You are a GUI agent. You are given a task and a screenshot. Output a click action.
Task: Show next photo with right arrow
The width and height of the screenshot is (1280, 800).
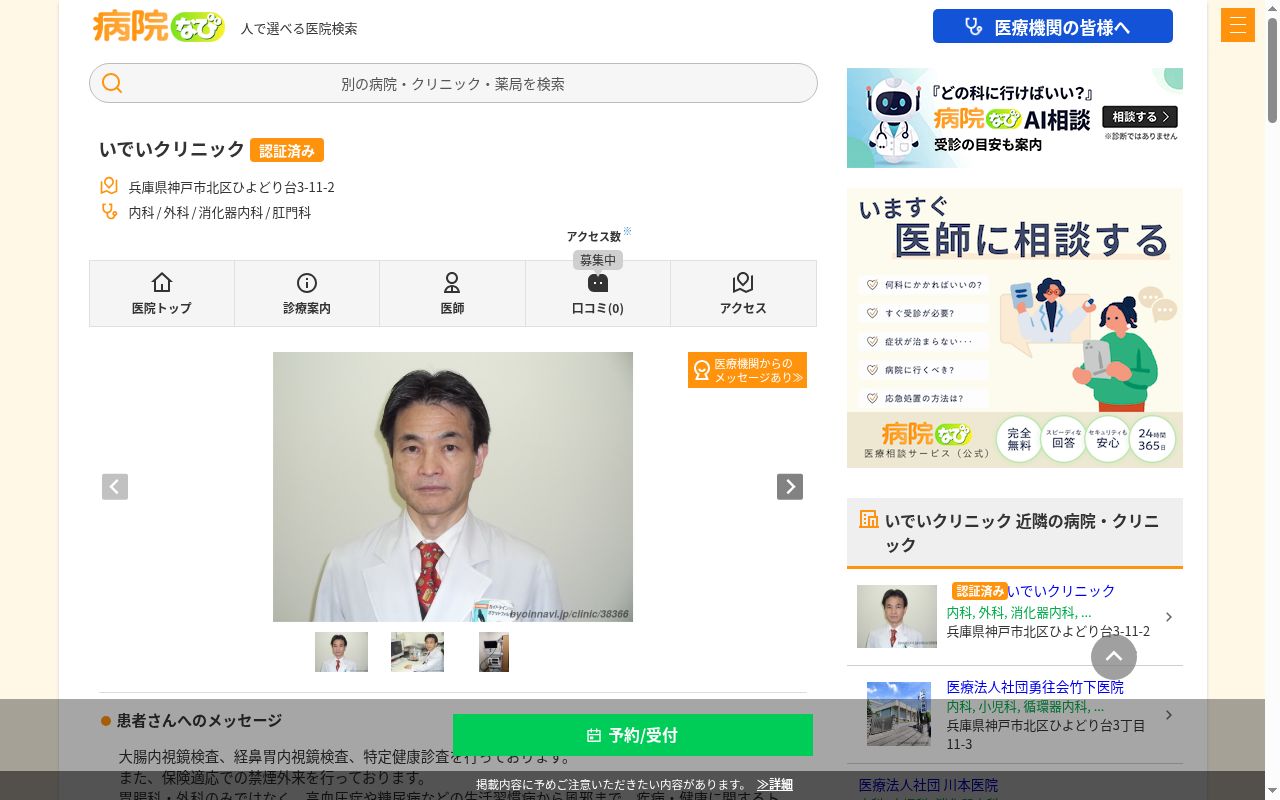point(790,487)
